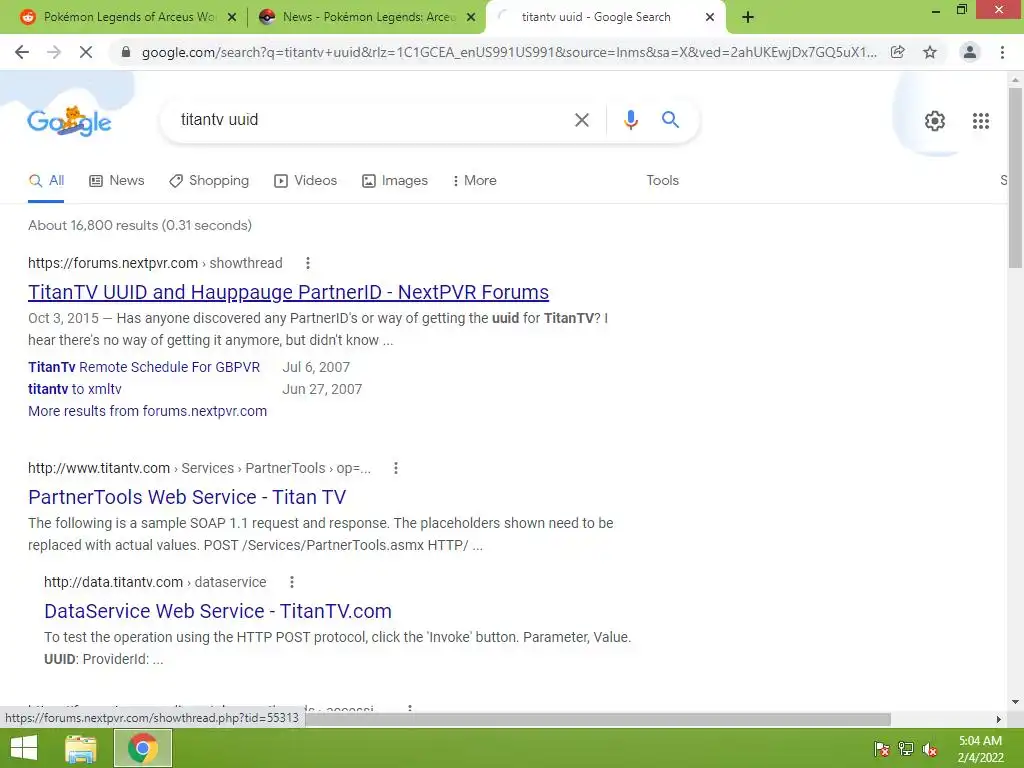
Task: Select the All results tab
Action: pyautogui.click(x=46, y=181)
